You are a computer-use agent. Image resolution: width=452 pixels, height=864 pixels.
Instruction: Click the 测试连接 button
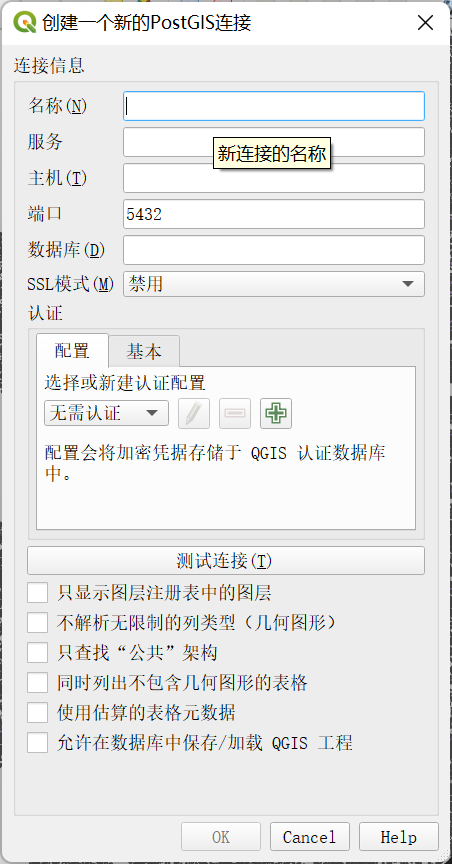tap(226, 561)
